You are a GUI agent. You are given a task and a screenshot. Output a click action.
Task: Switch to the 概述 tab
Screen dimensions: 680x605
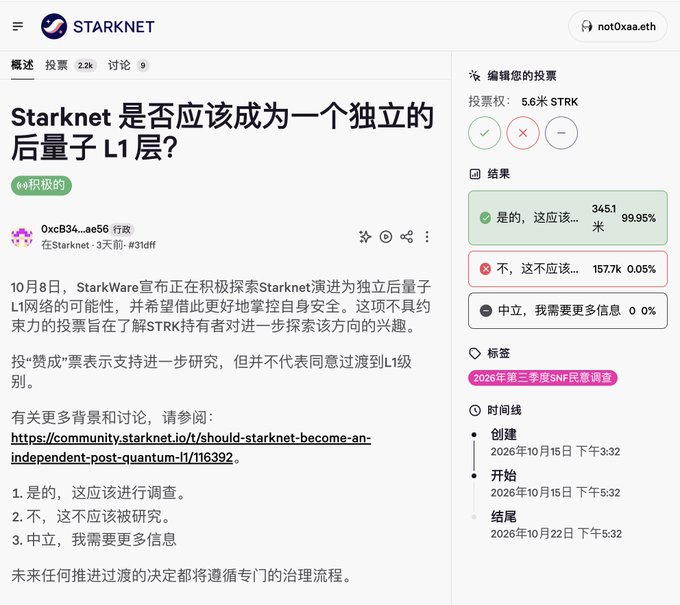tap(22, 65)
